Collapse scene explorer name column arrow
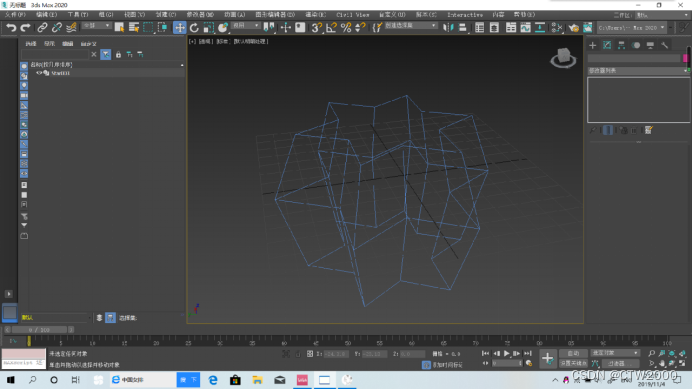This screenshot has width=693, height=390. (x=182, y=65)
